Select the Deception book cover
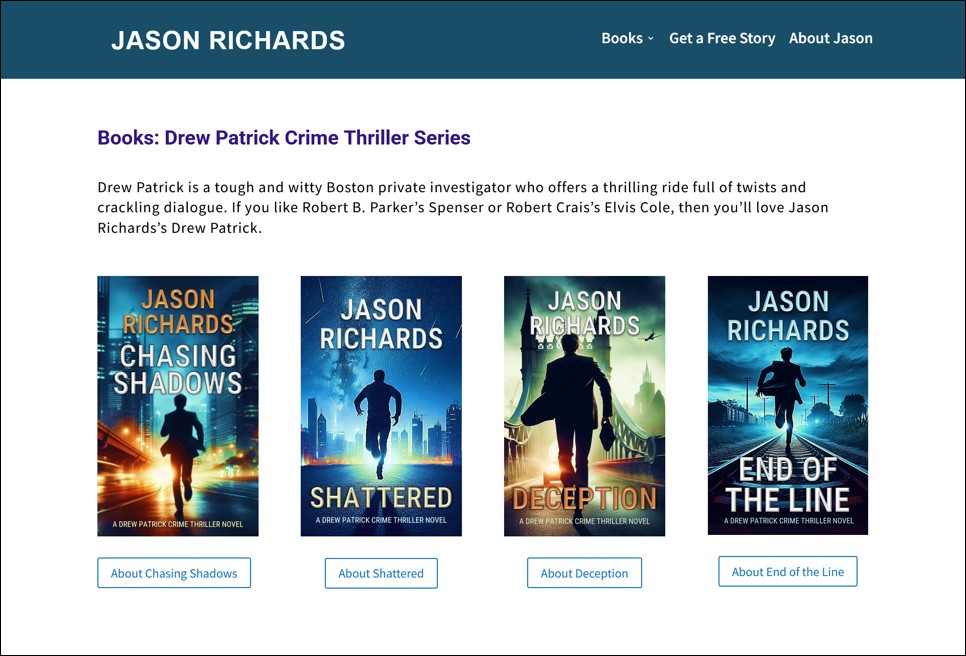 point(584,406)
